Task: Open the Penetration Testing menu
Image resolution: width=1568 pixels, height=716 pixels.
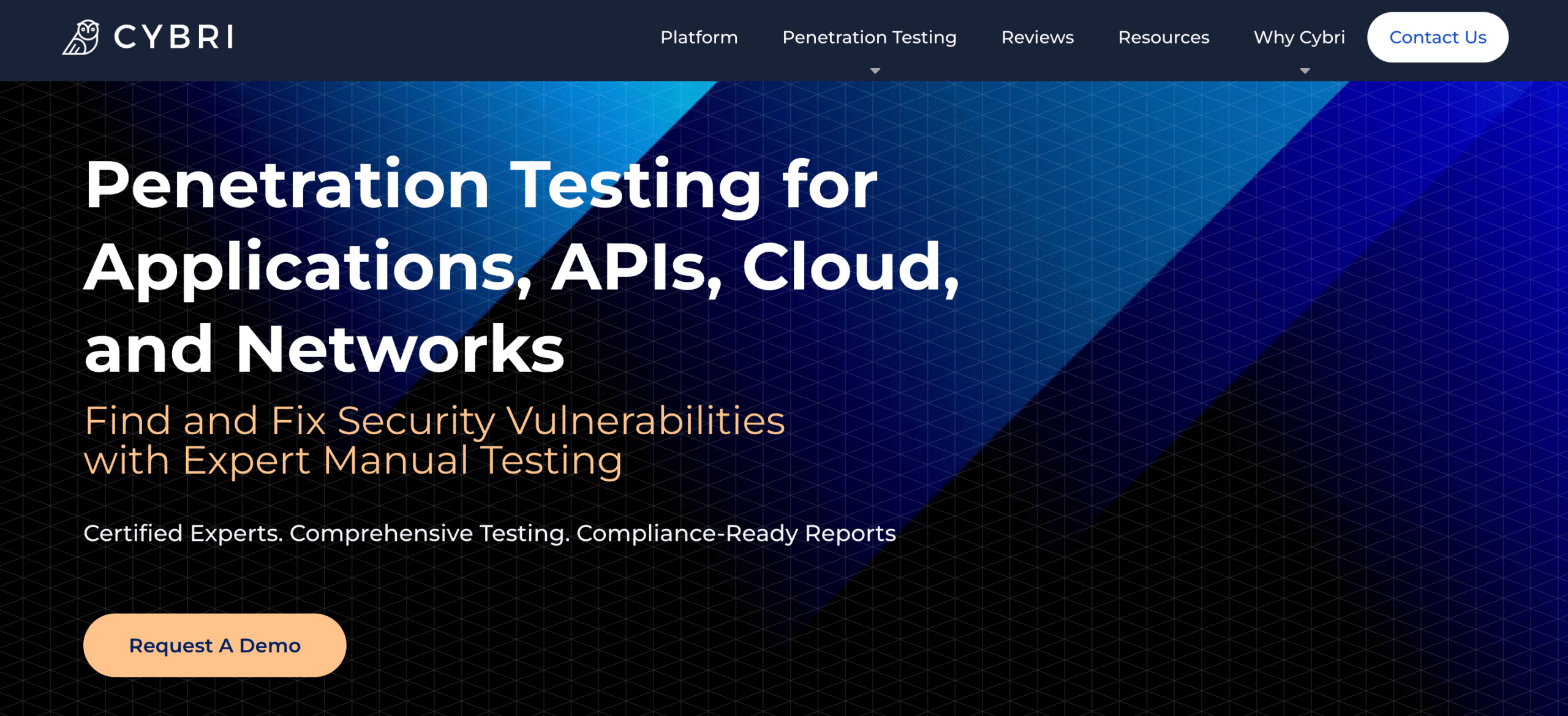Action: tap(869, 37)
